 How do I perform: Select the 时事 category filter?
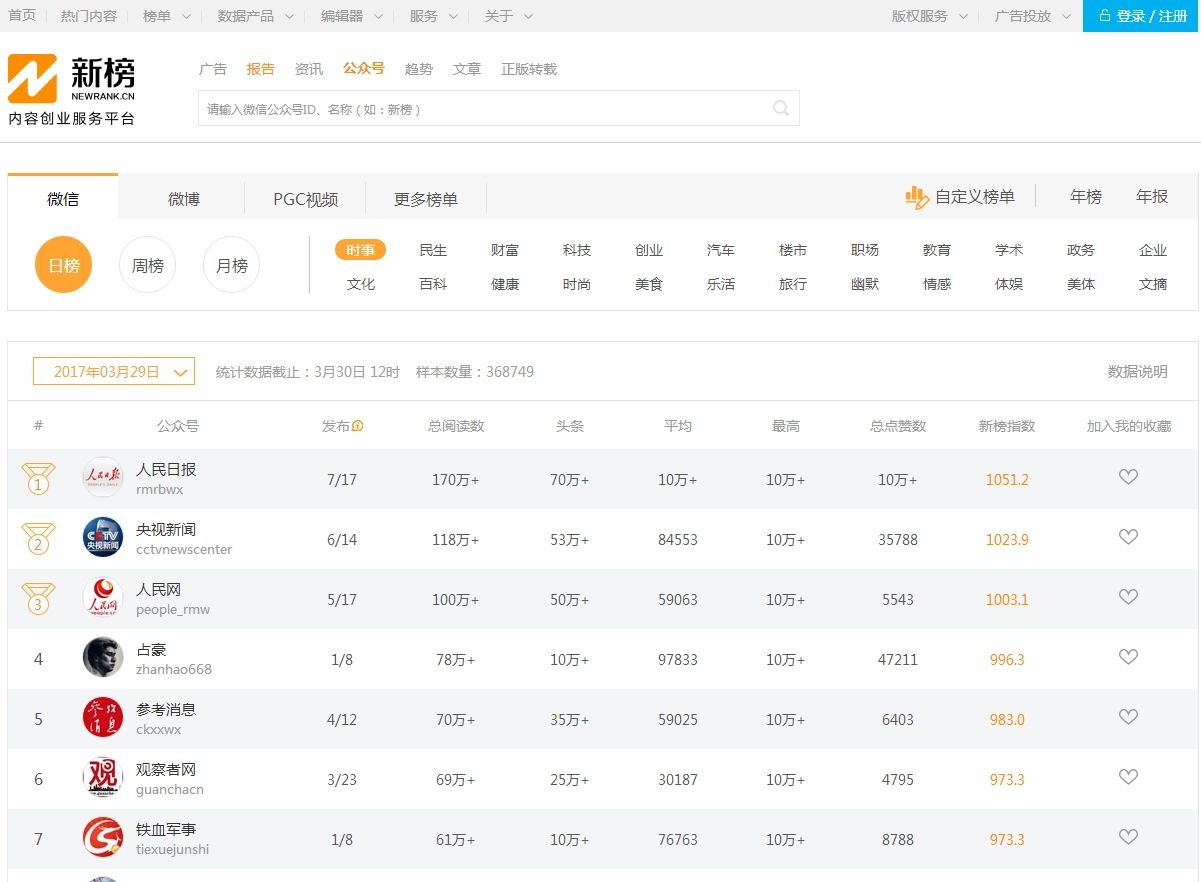[361, 250]
